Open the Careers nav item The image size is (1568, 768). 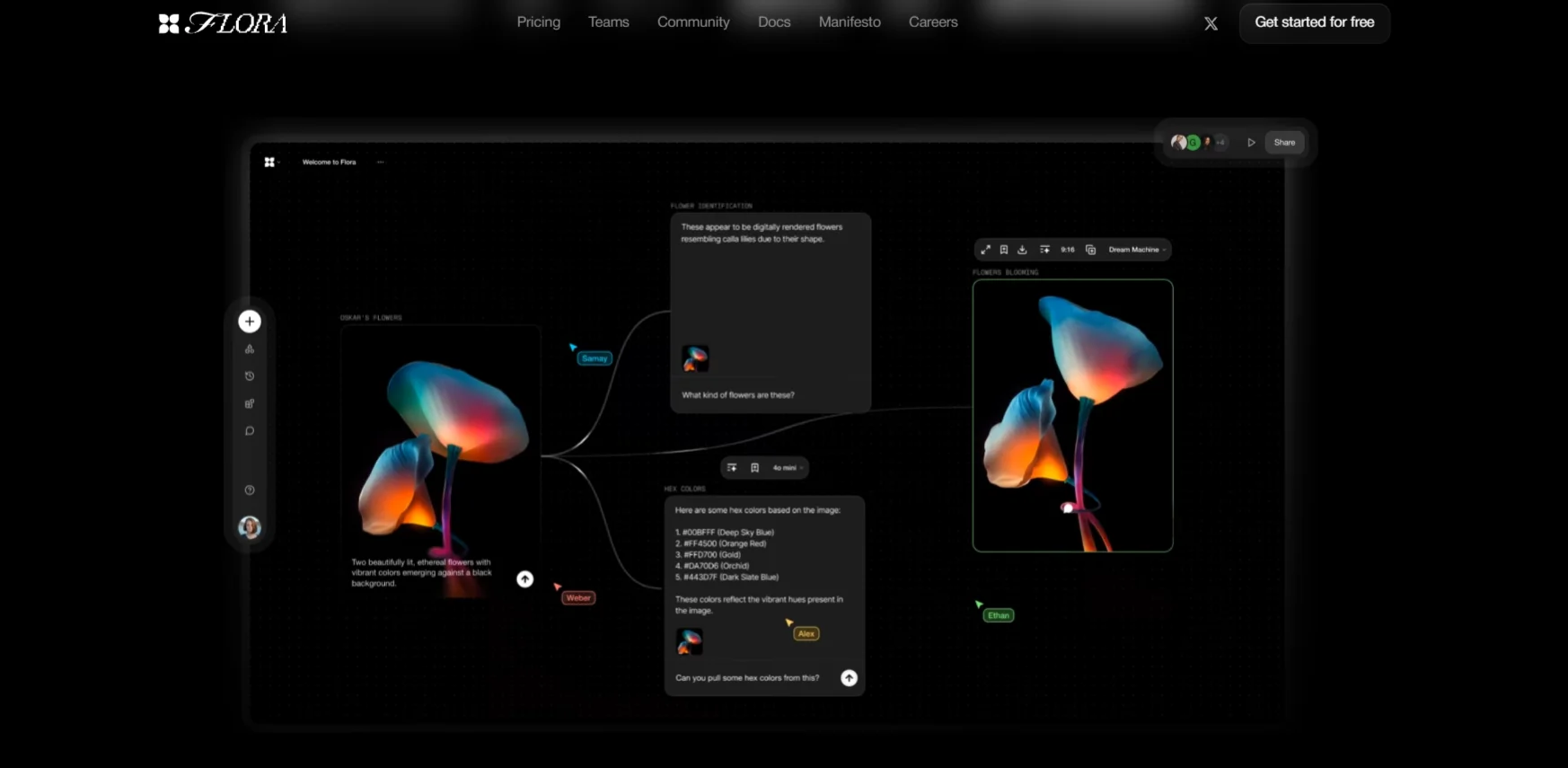933,22
